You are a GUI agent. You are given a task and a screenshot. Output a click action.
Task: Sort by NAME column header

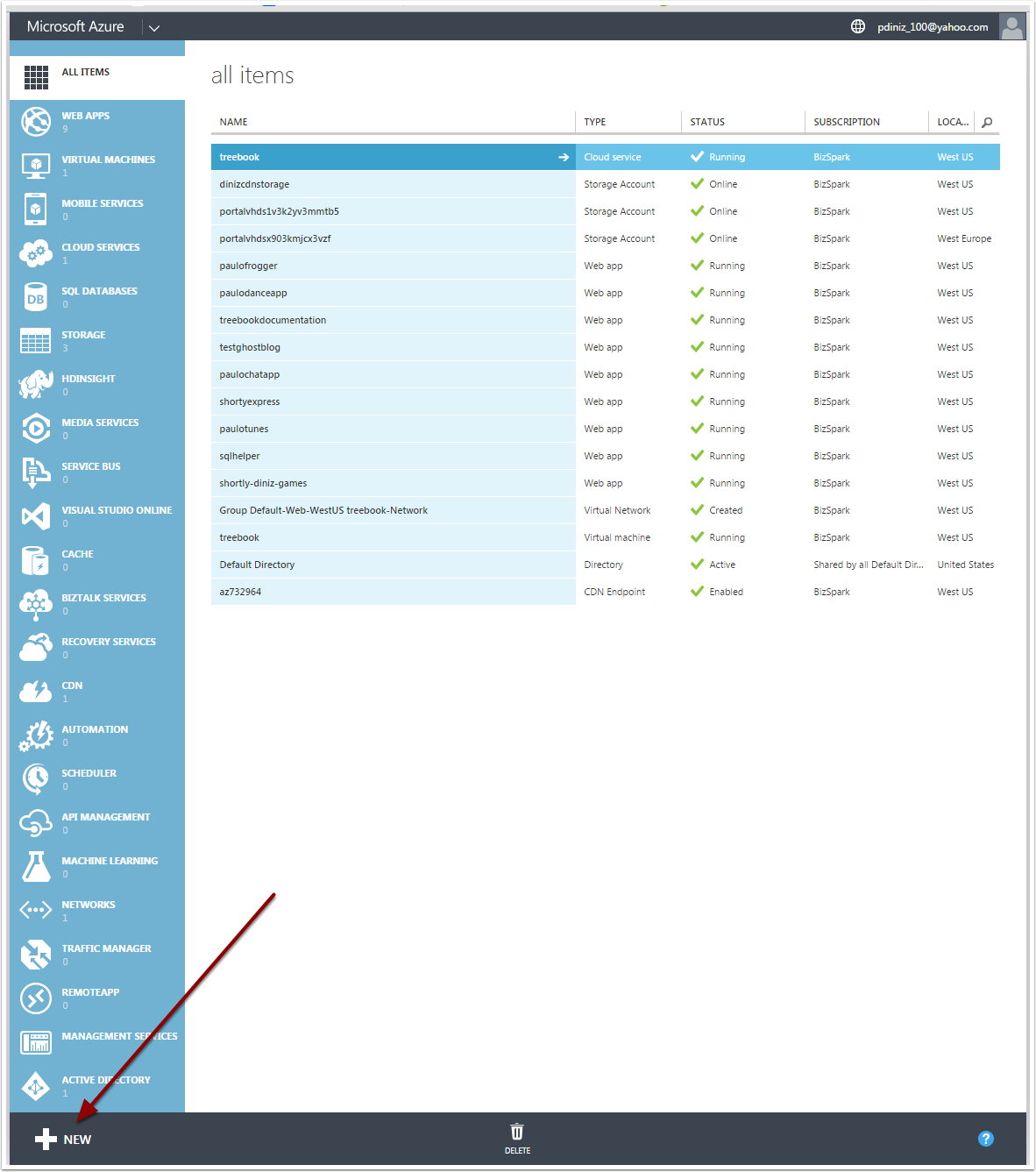234,122
